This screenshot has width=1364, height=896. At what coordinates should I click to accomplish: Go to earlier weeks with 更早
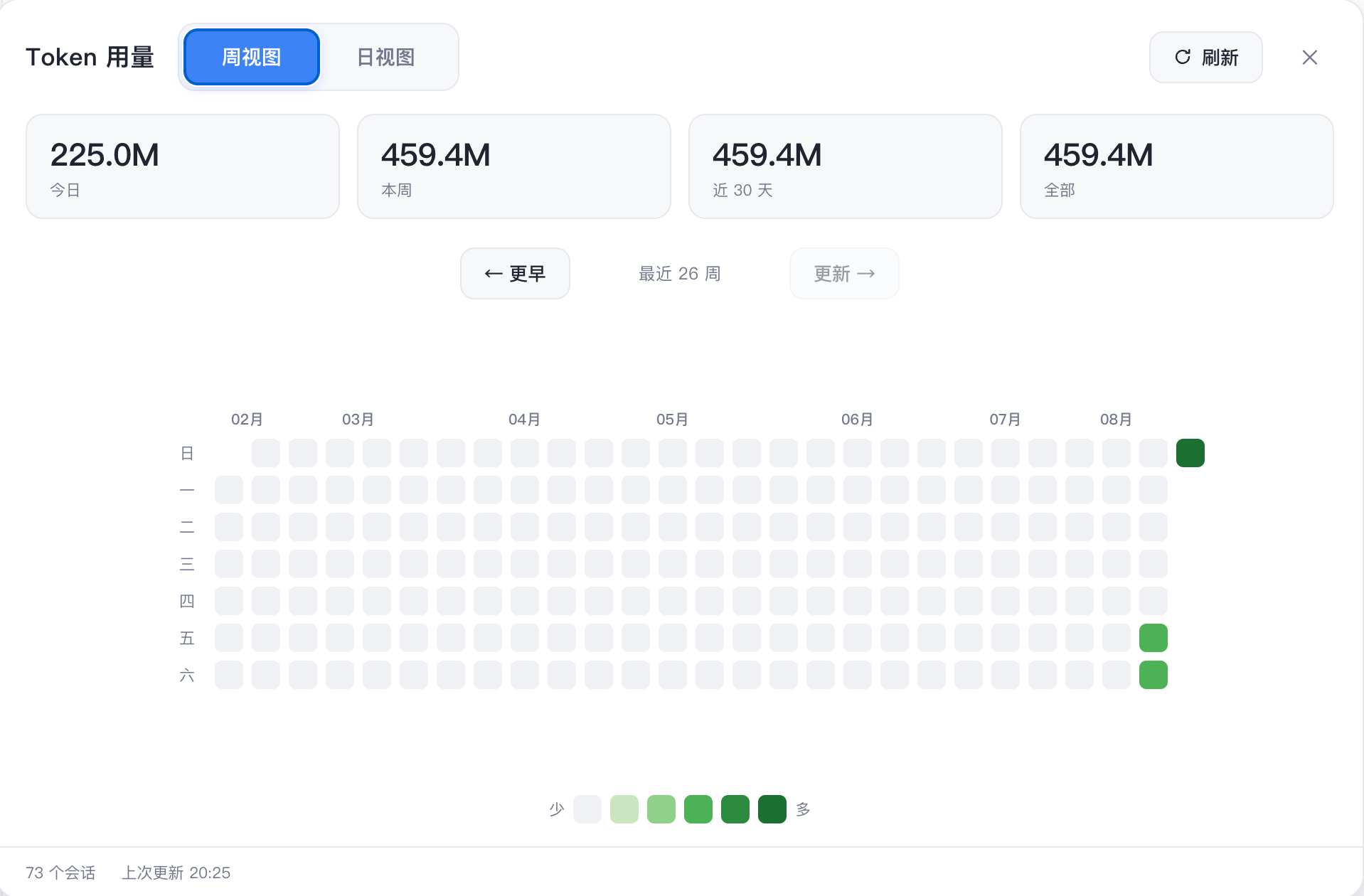pyautogui.click(x=515, y=273)
